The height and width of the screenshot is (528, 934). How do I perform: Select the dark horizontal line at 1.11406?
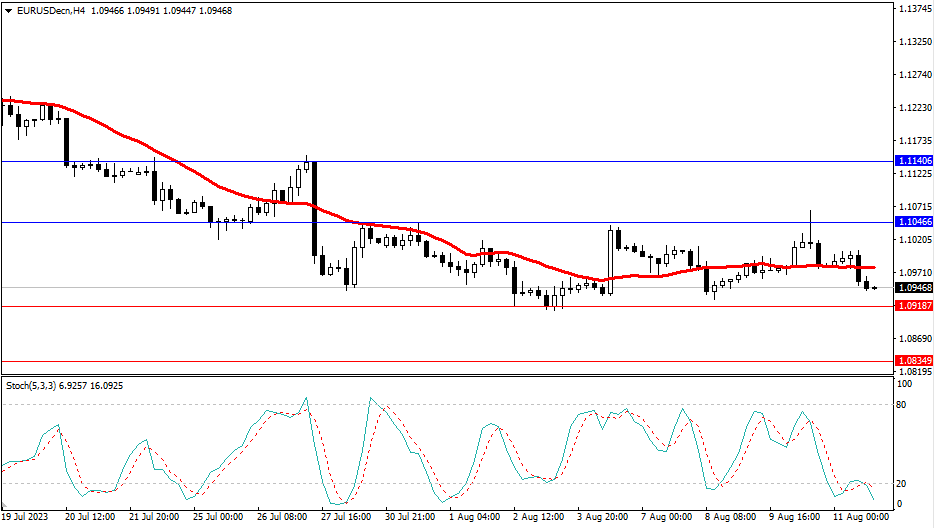pos(500,161)
